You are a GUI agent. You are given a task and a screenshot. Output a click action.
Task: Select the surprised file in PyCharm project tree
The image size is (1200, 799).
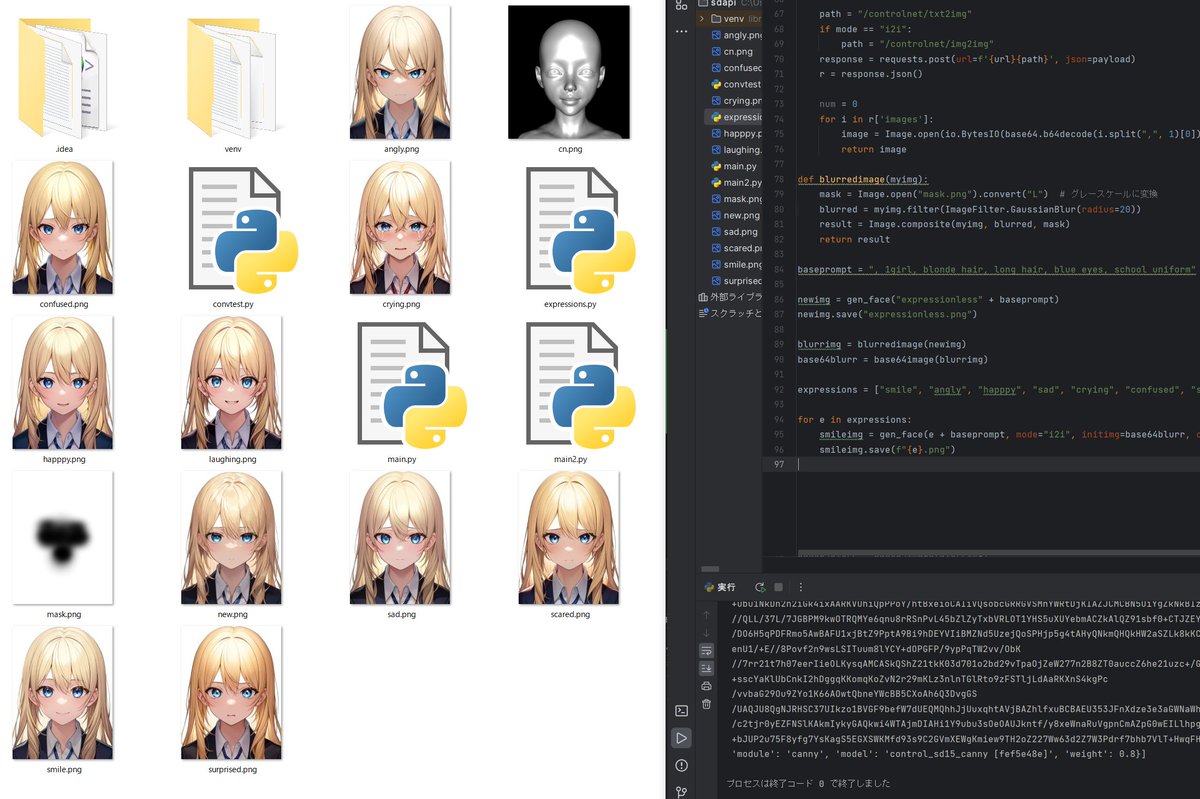coord(736,281)
